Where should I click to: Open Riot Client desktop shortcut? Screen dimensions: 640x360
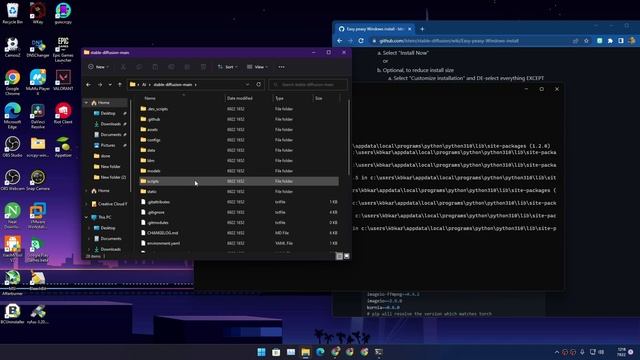(63, 113)
